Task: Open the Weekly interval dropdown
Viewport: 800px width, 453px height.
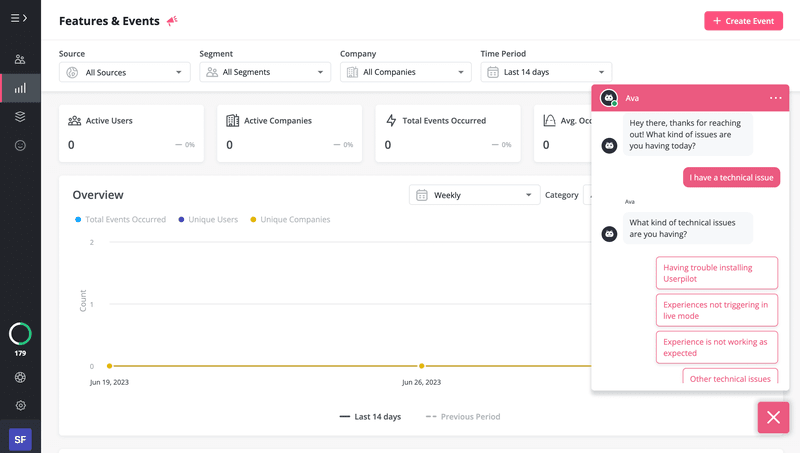Action: coord(474,195)
